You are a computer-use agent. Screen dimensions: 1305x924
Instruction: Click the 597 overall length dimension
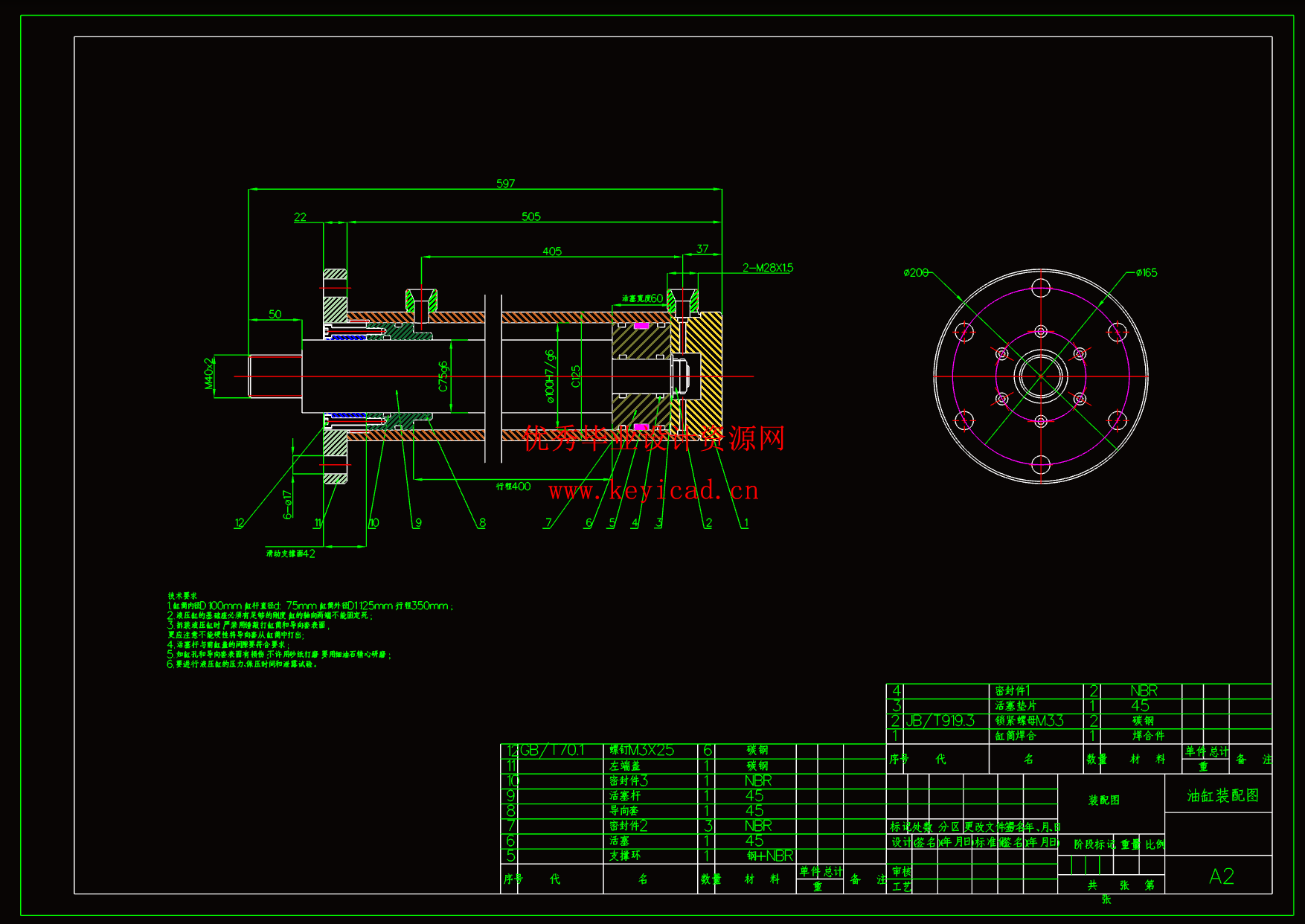click(505, 183)
